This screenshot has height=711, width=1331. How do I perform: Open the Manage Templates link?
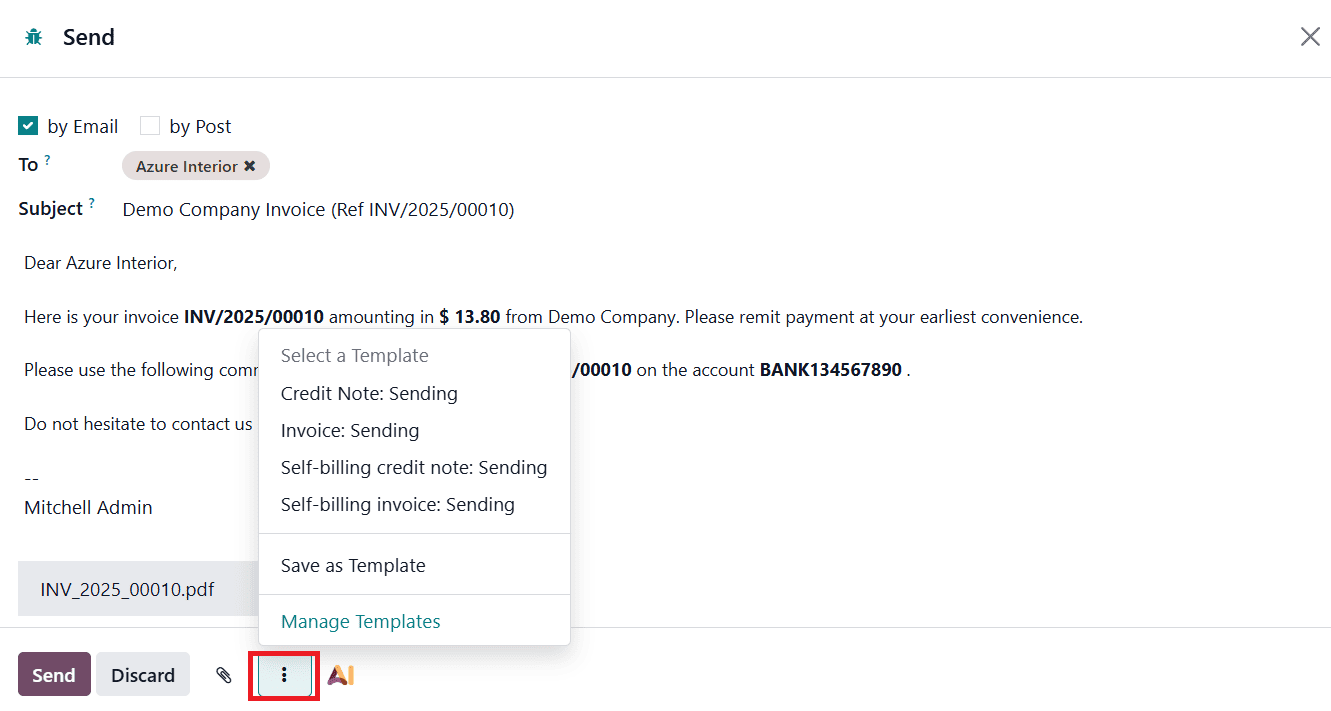[x=361, y=621]
